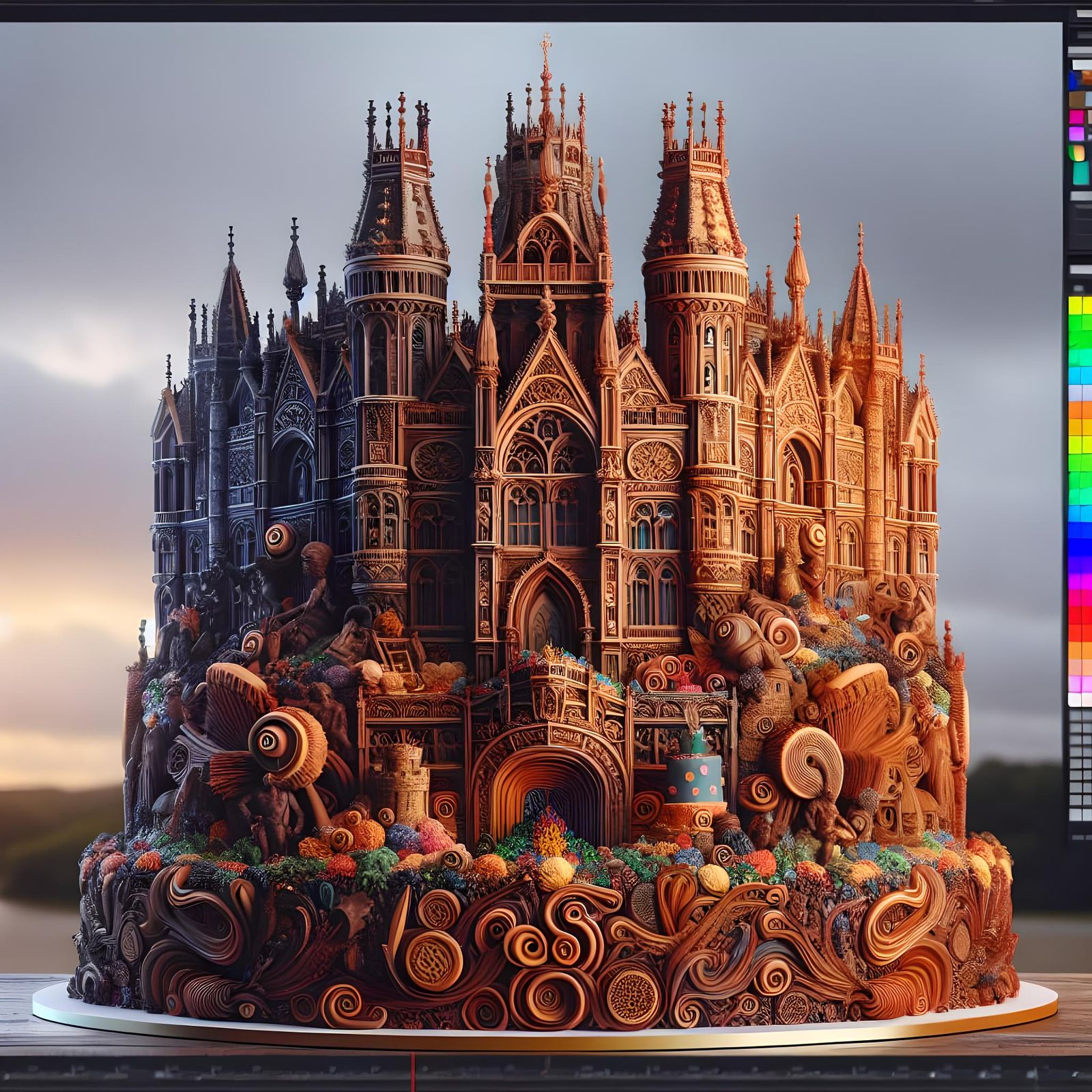Select the purple tool icon in the right toolbar
Screen dimensions: 1092x1092
pos(1078,134)
